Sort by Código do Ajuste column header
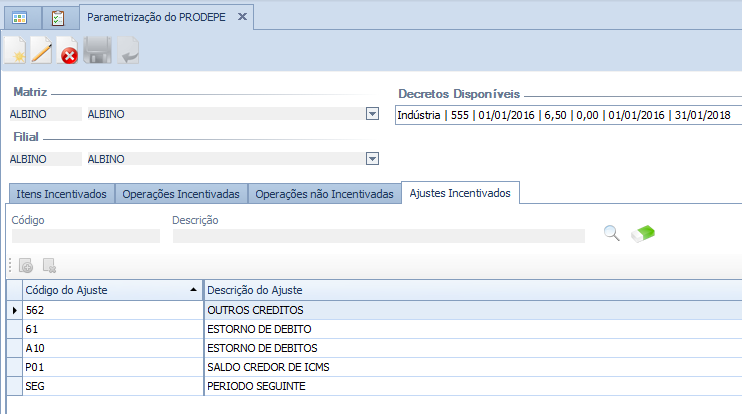 [112, 290]
